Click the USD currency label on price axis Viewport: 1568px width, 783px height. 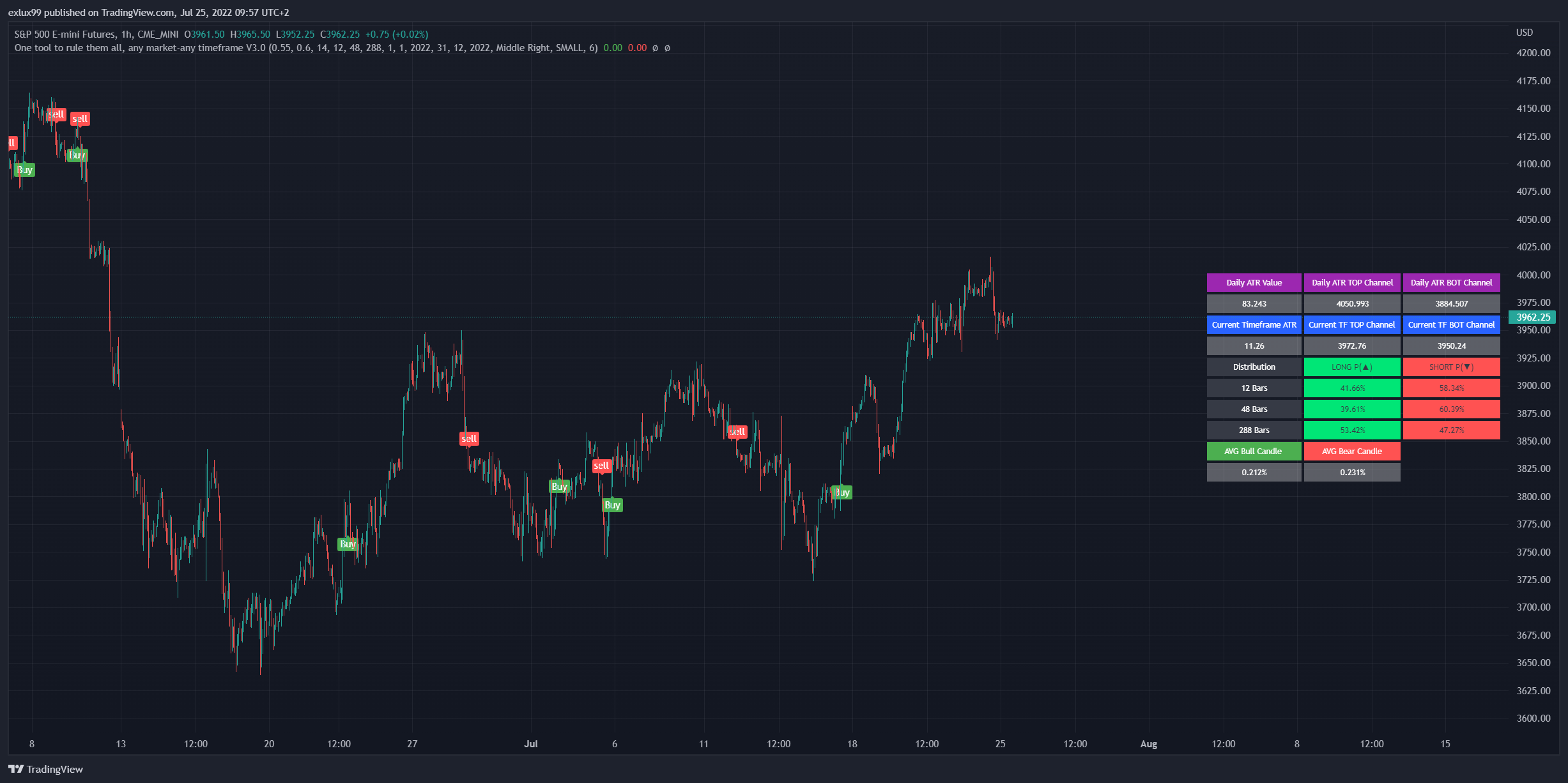[1525, 33]
